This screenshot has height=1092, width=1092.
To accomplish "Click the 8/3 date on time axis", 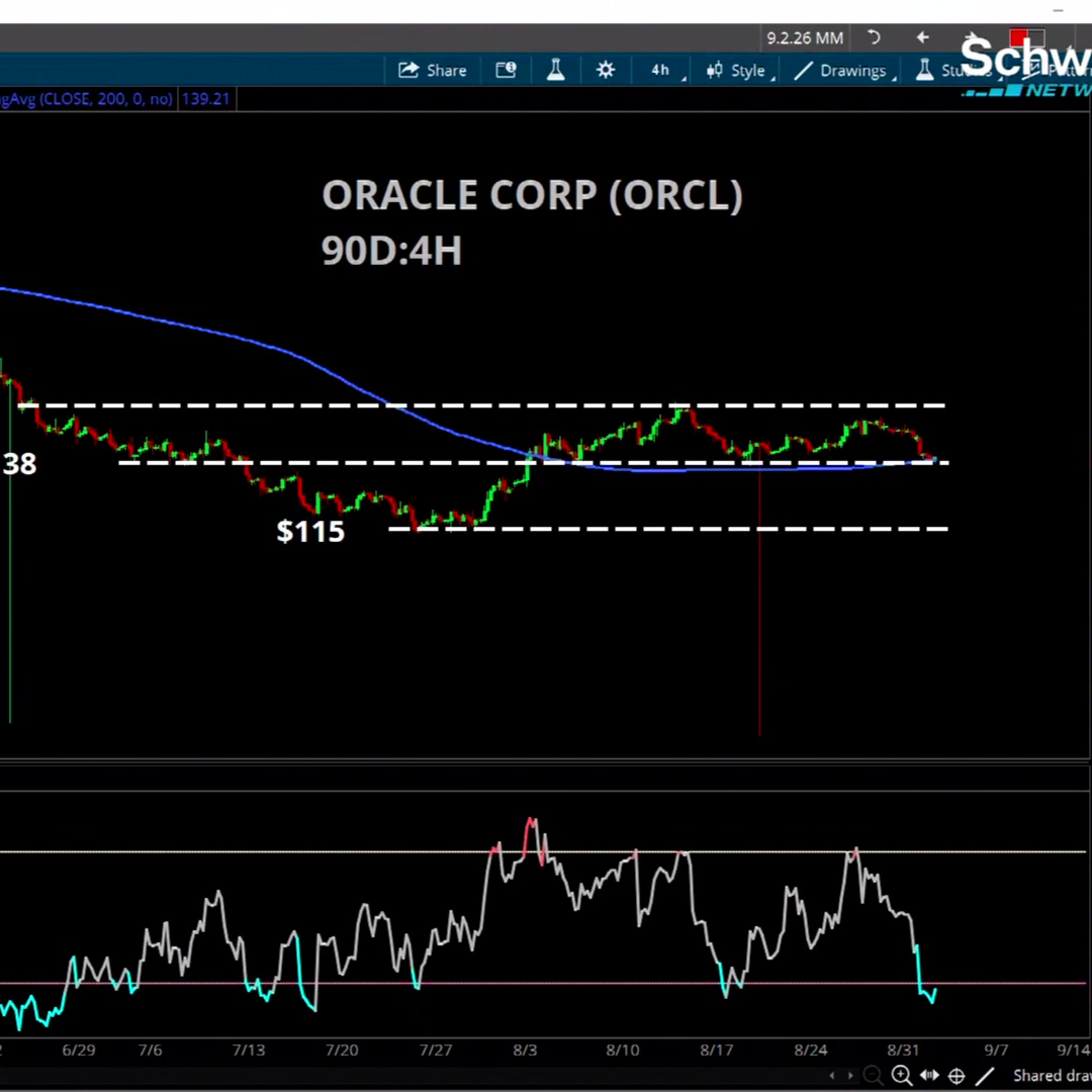I will [x=525, y=1050].
